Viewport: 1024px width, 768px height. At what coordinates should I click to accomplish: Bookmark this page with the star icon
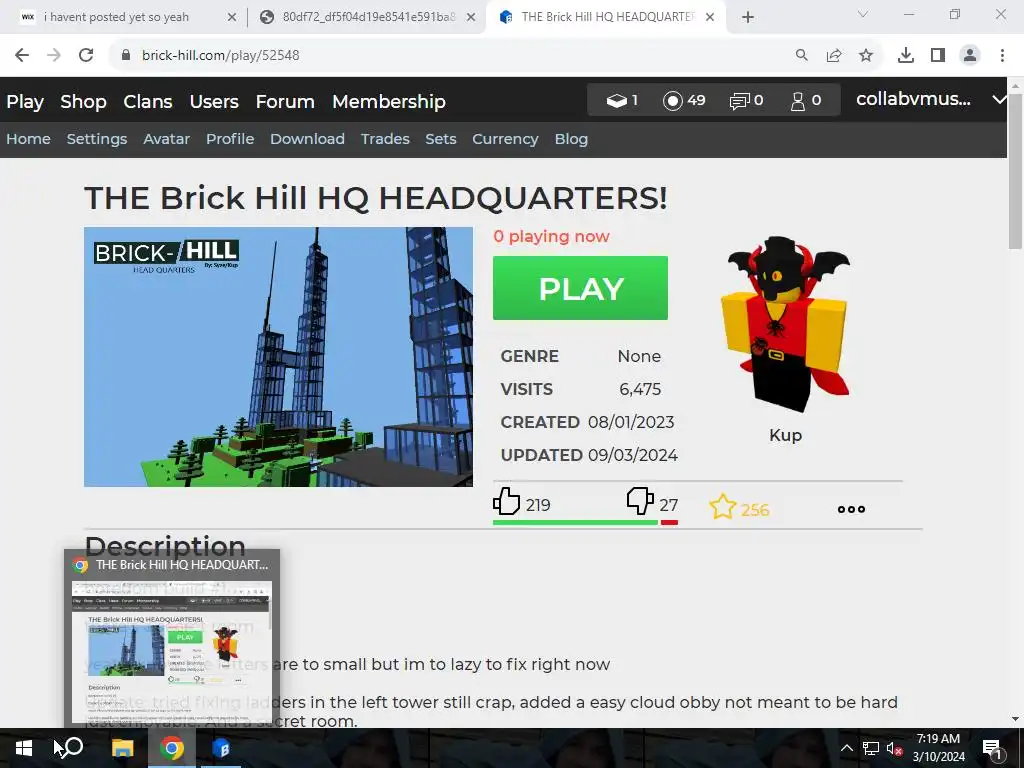[866, 56]
